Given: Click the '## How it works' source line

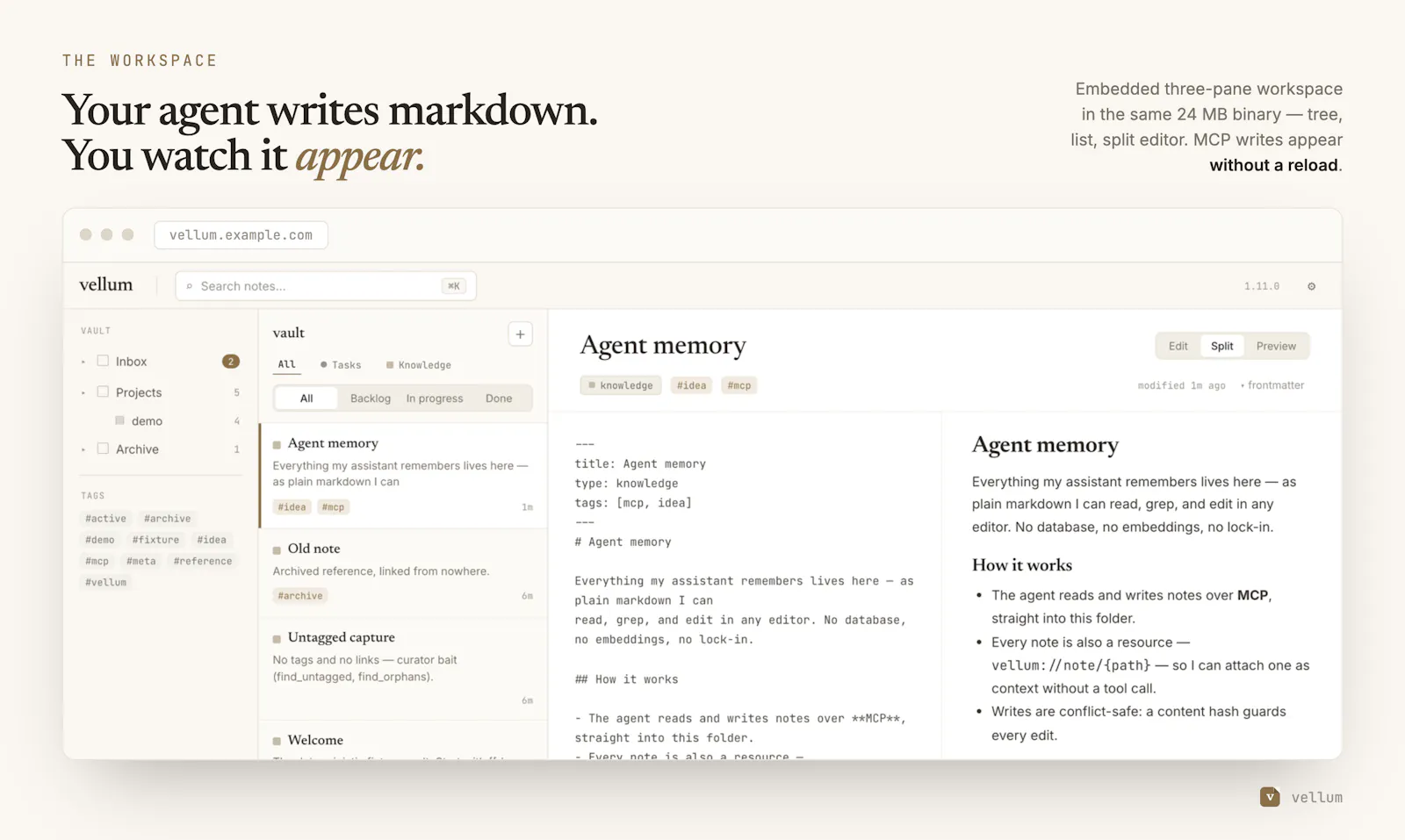Looking at the screenshot, I should tap(626, 679).
